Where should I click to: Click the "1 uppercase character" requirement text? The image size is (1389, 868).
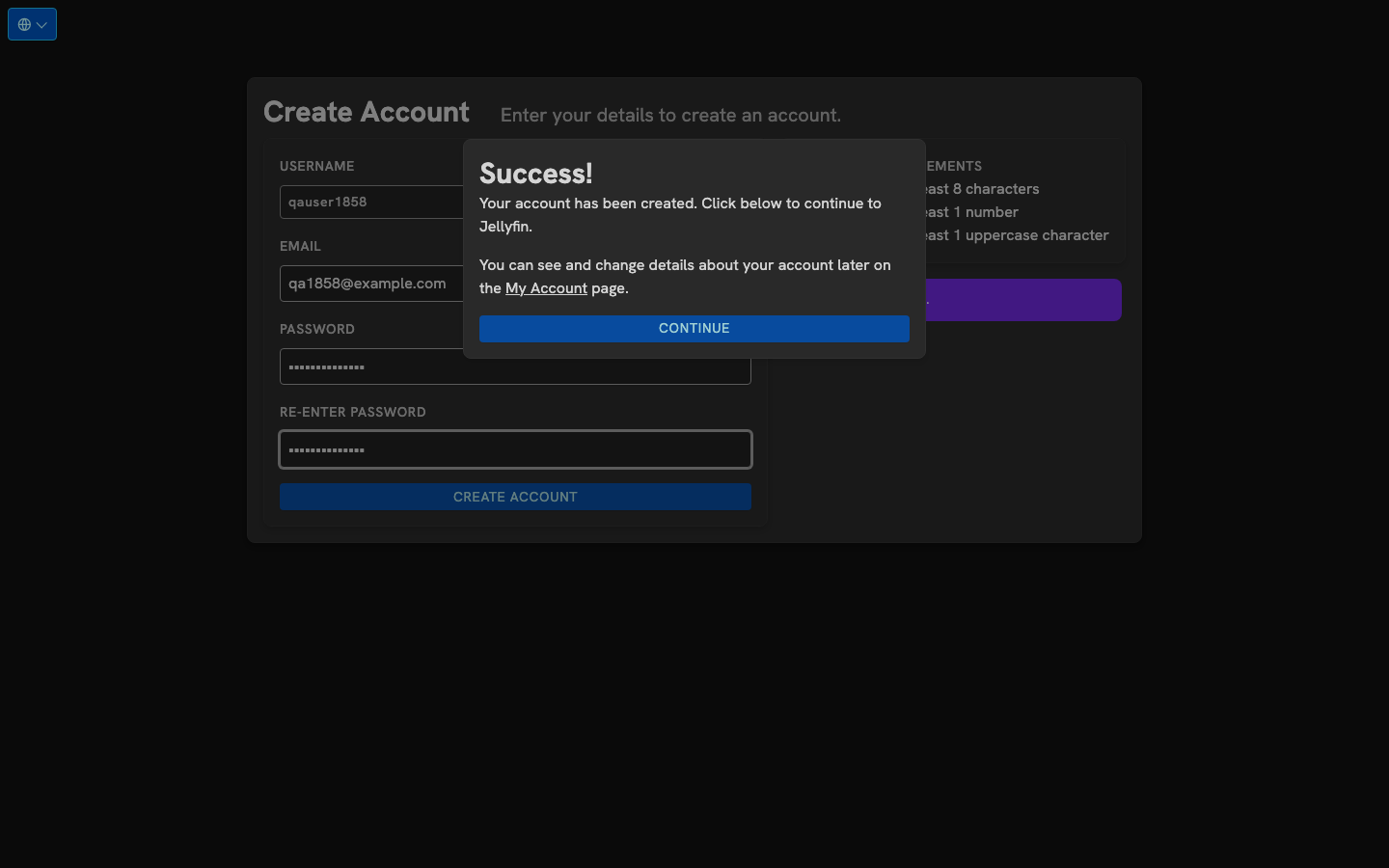[x=1031, y=235]
